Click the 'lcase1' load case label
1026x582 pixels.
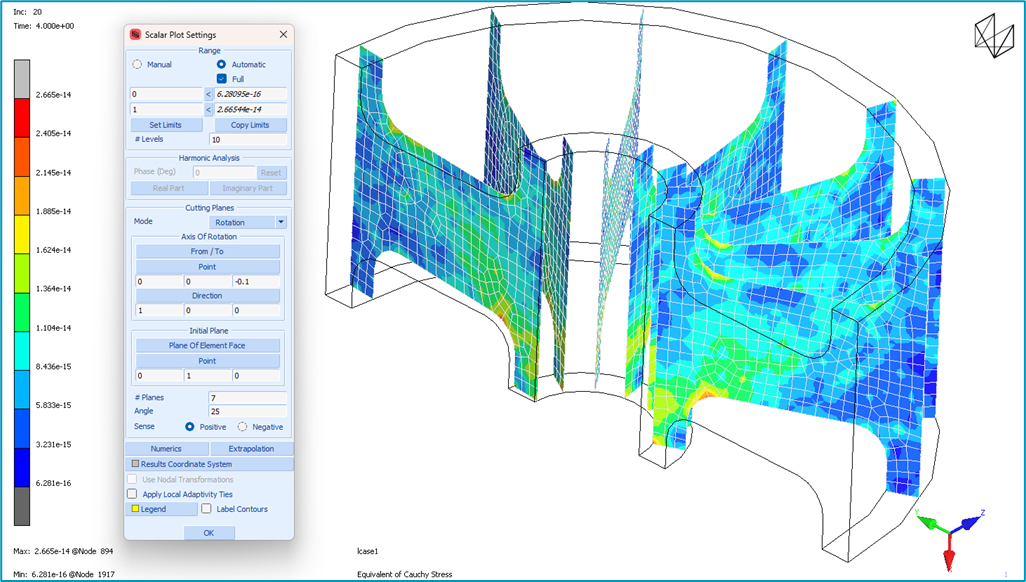point(368,551)
